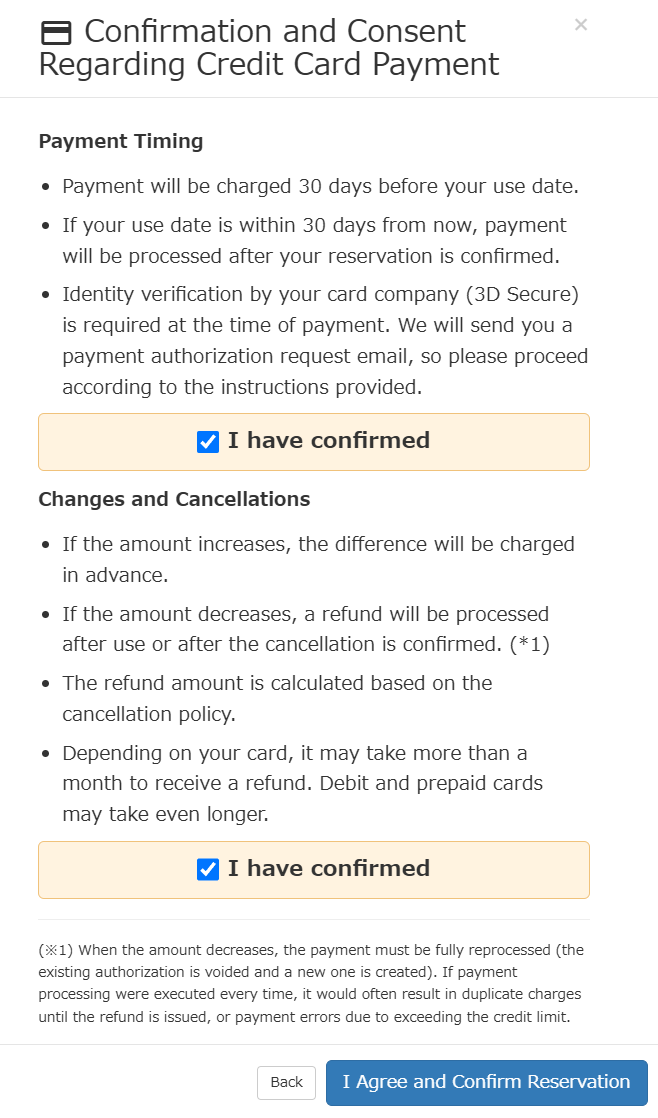Click the bullet about debit and prepaid cards

point(302,784)
